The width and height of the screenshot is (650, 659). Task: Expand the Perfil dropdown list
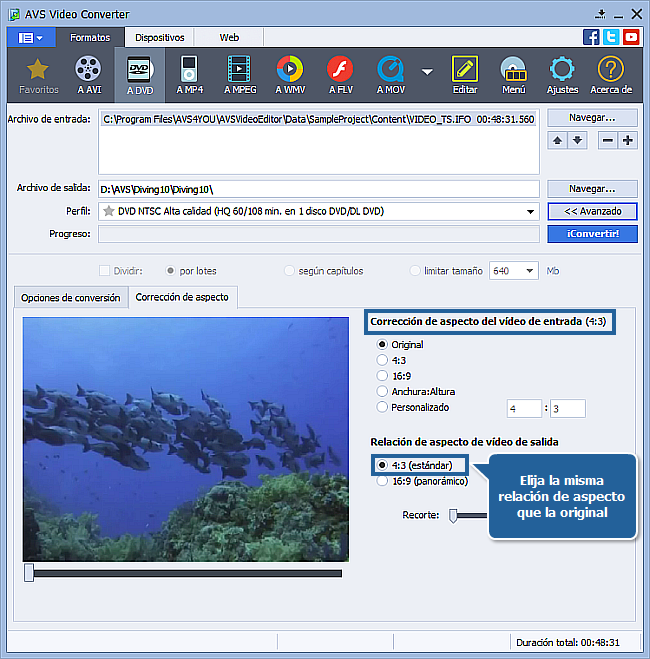pos(531,212)
